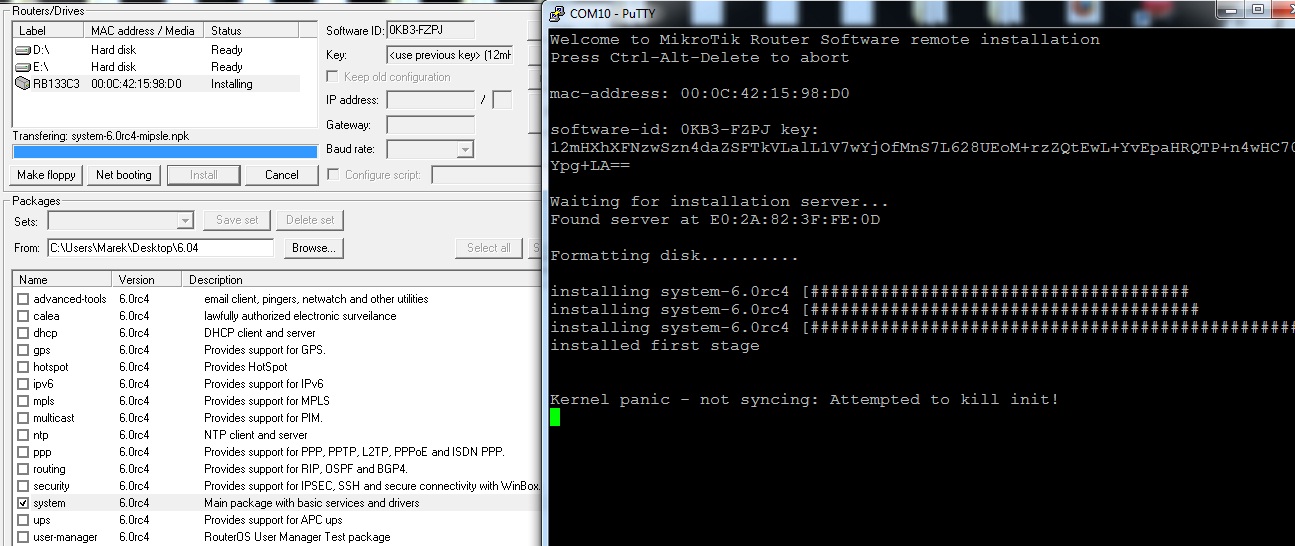The width and height of the screenshot is (1295, 546).
Task: Maximize the PuTTY window
Action: [x=1257, y=10]
